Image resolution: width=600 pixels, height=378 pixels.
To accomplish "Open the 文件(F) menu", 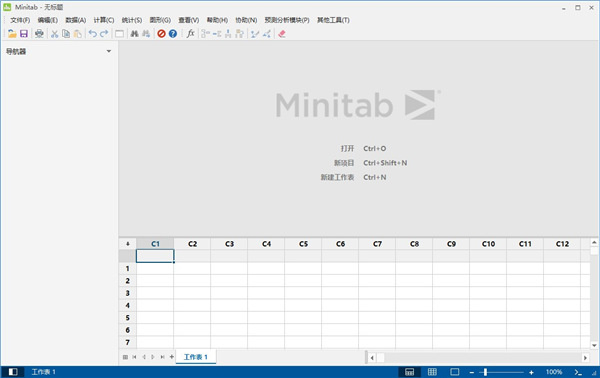I will (x=20, y=20).
